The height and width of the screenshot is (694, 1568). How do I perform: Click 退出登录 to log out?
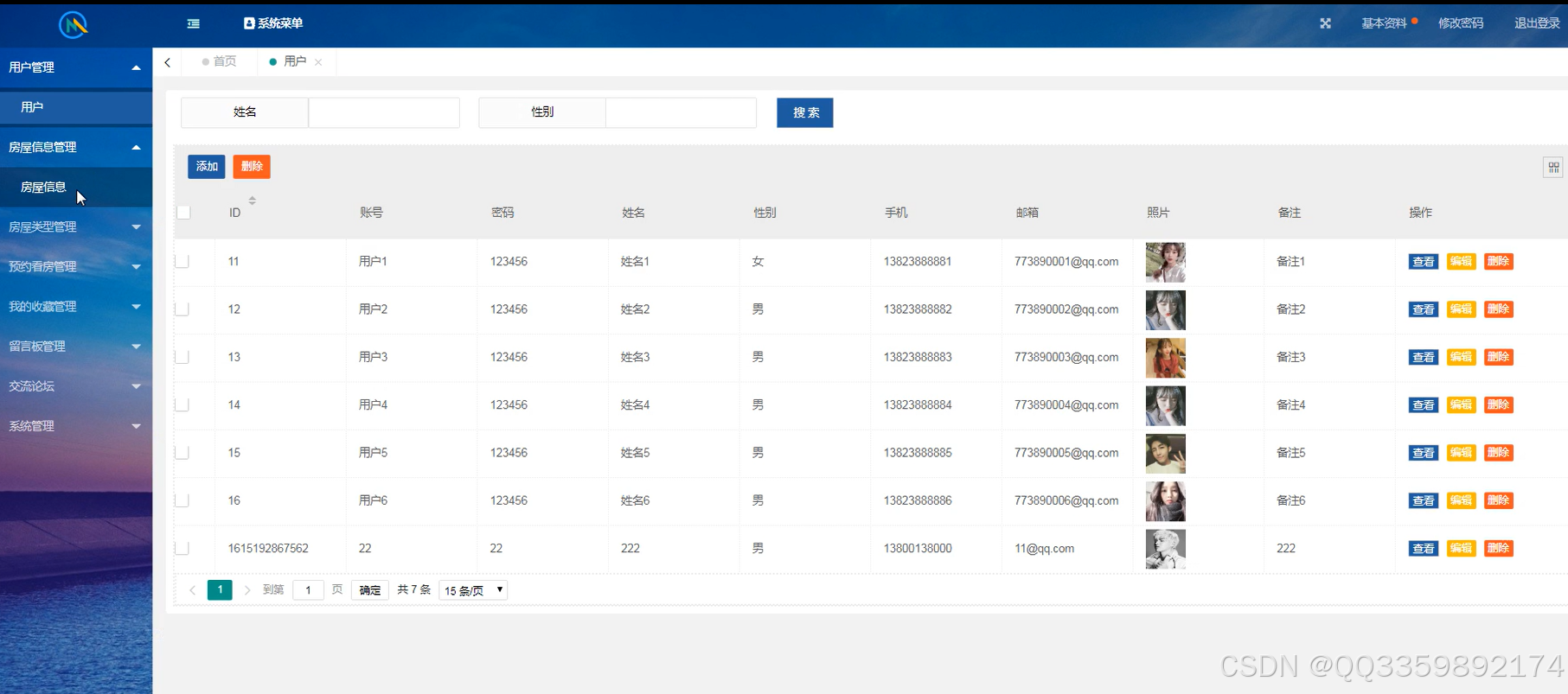point(1537,23)
